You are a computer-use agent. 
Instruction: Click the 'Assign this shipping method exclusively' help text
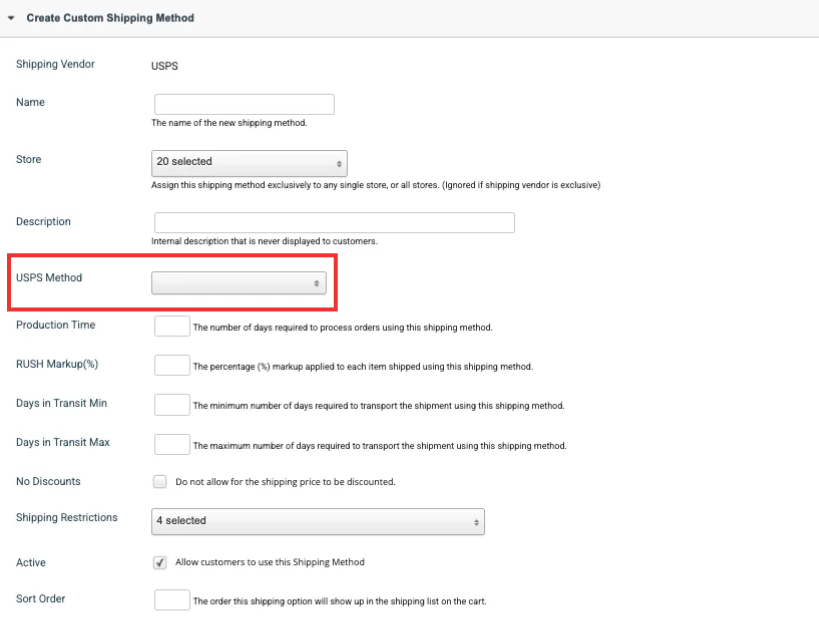pos(376,185)
